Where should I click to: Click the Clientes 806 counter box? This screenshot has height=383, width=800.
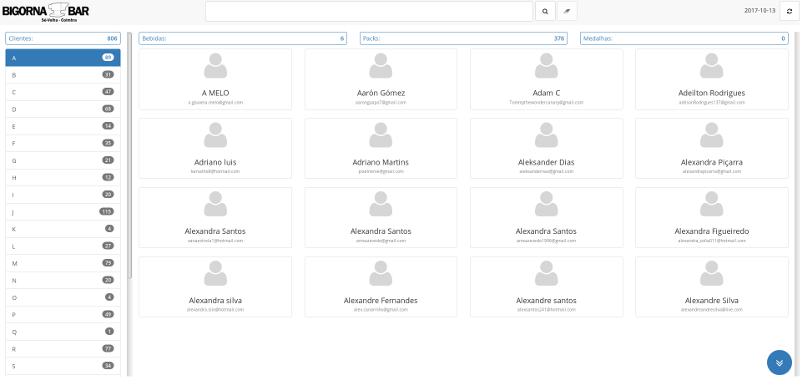(63, 38)
